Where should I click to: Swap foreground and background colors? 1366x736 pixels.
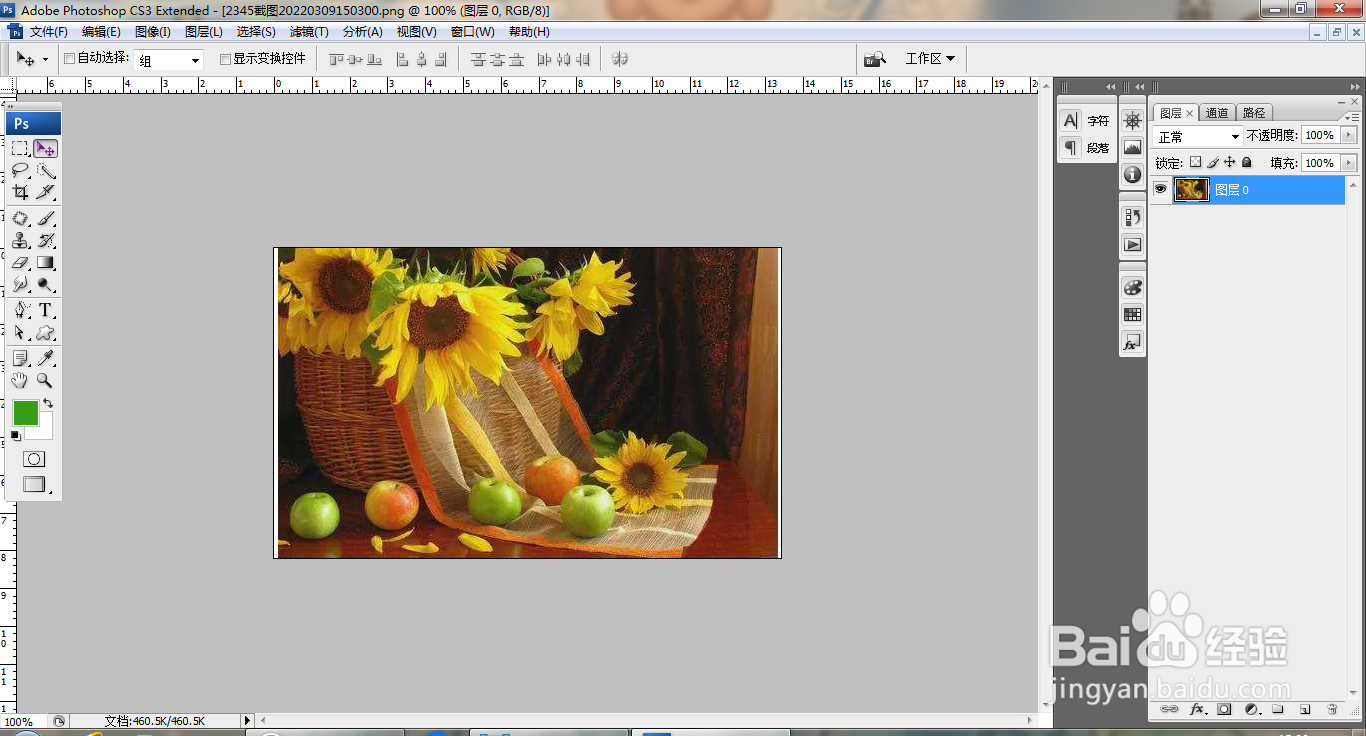pos(48,404)
